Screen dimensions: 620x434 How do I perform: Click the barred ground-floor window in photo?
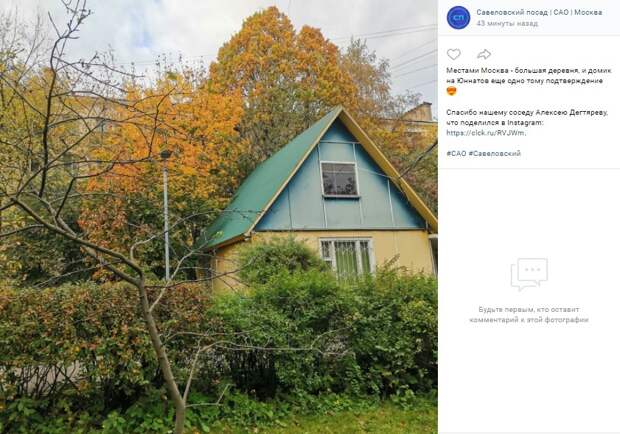347,257
